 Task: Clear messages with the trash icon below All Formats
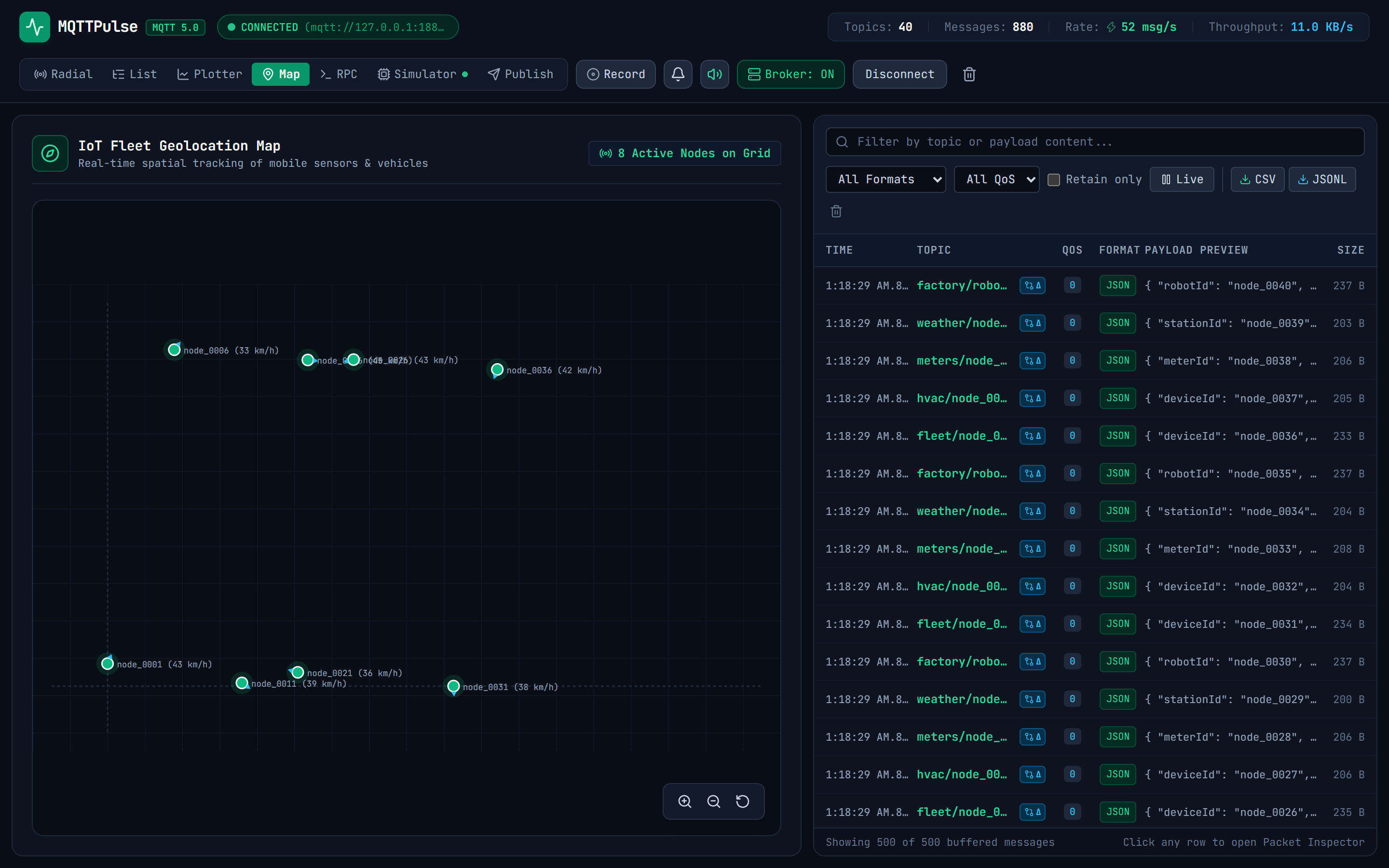(836, 211)
